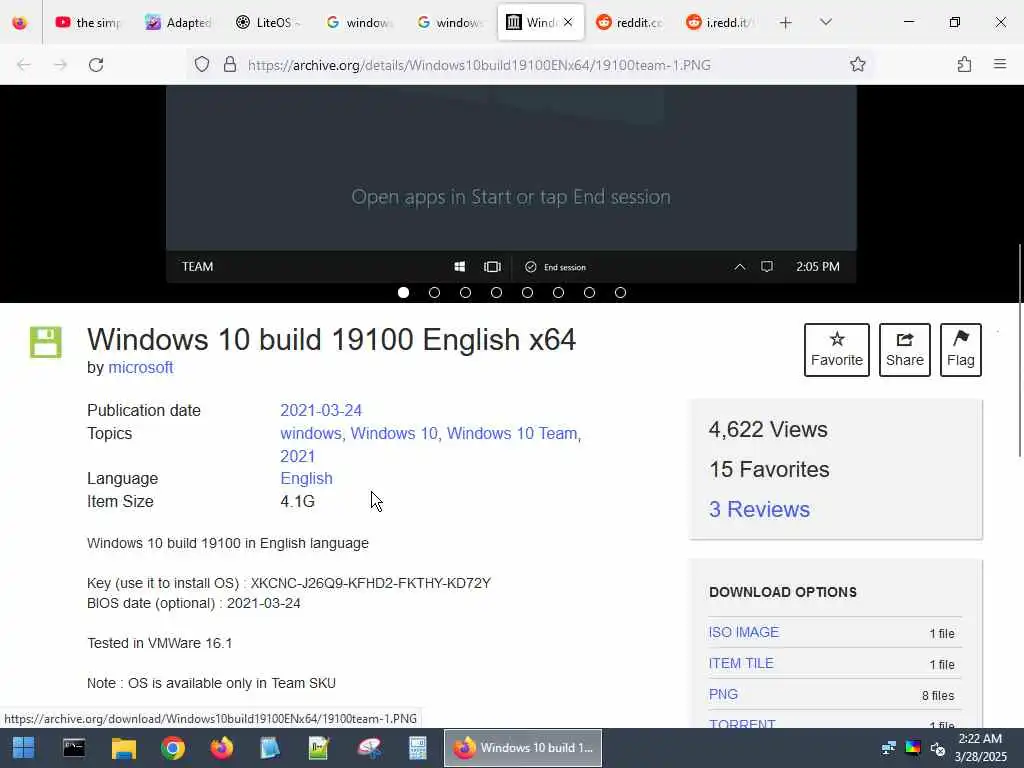
Task: Close the active archive.org tab
Action: [x=568, y=22]
